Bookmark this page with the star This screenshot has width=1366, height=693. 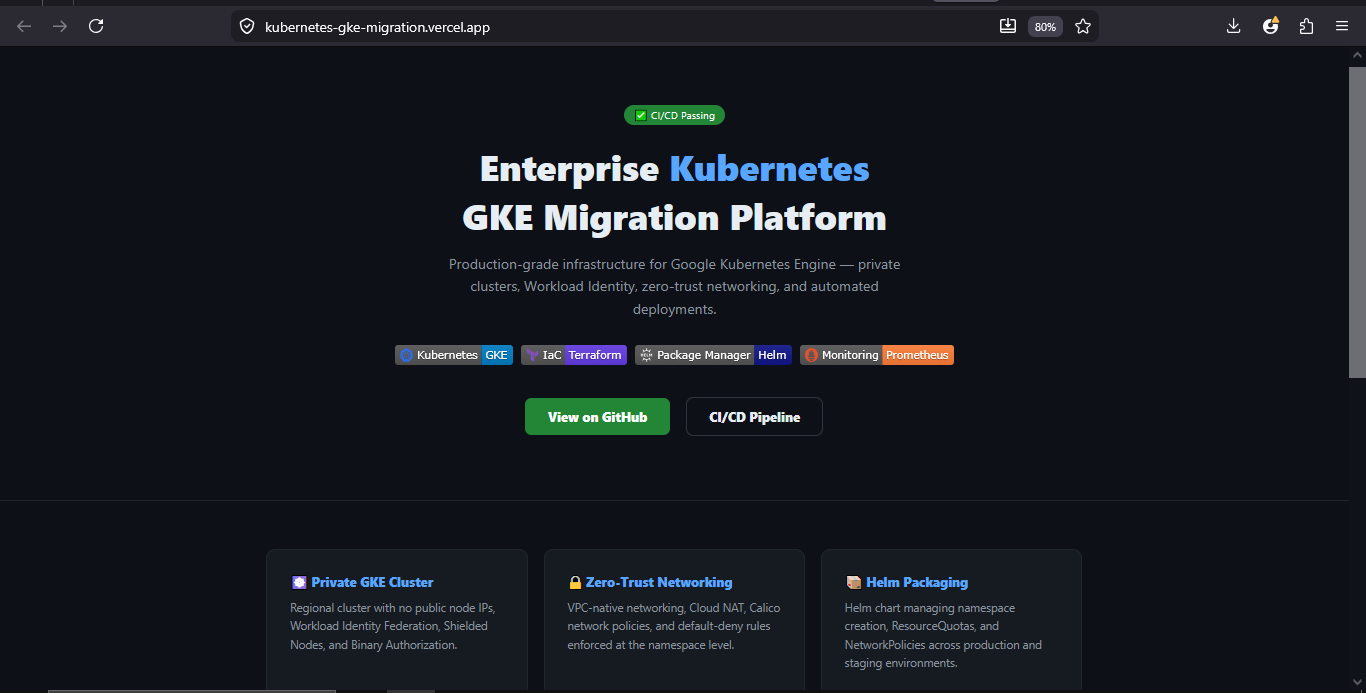point(1083,26)
